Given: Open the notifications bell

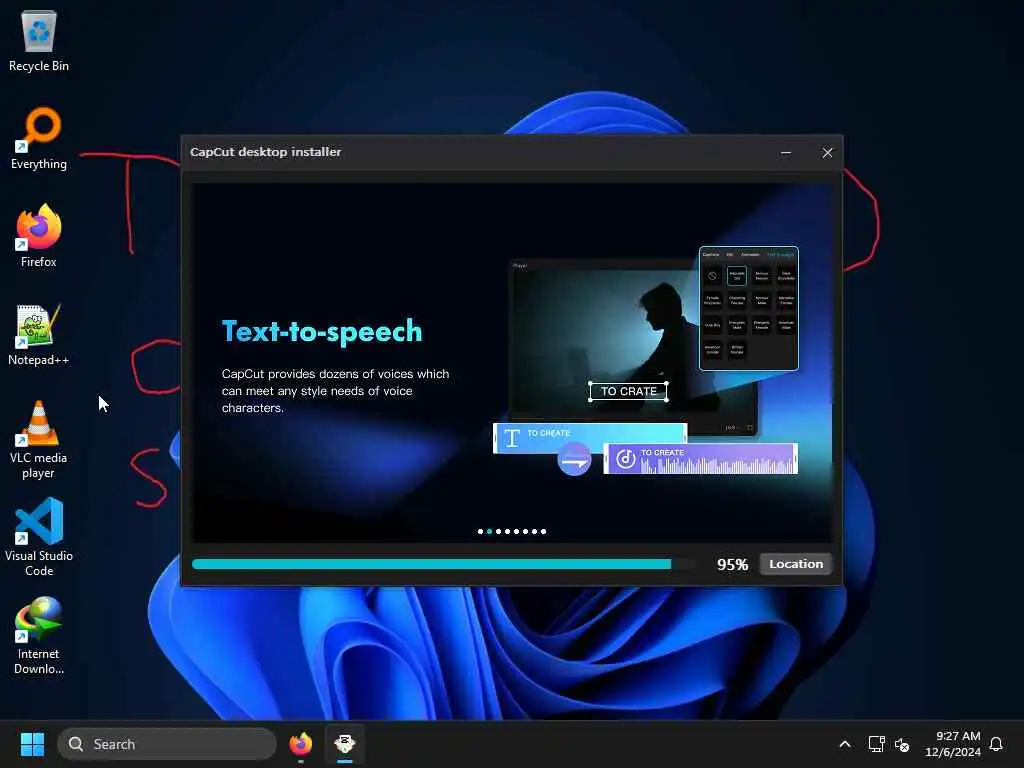Looking at the screenshot, I should pos(996,744).
